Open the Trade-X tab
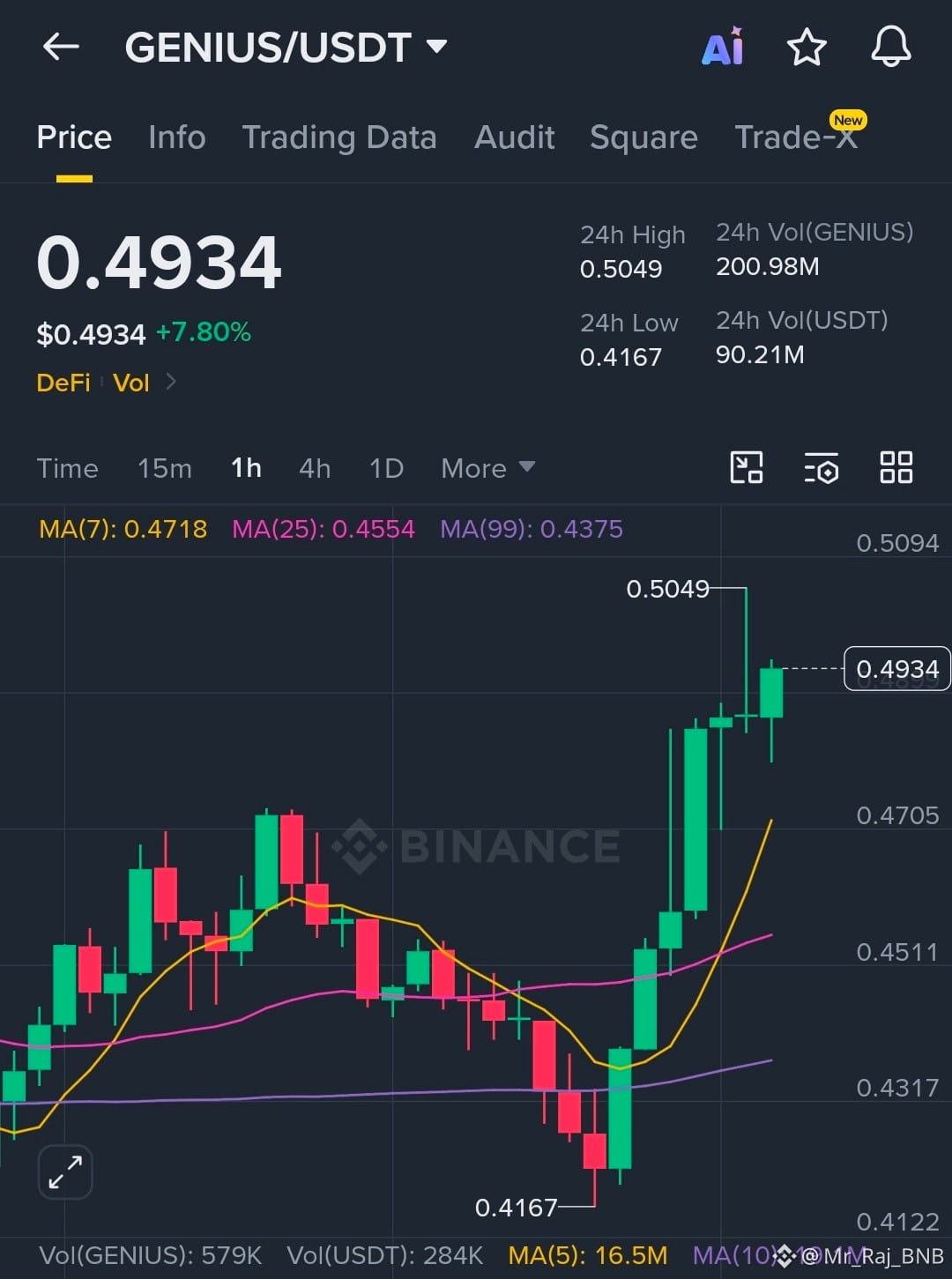This screenshot has width=952, height=1279. (x=796, y=138)
